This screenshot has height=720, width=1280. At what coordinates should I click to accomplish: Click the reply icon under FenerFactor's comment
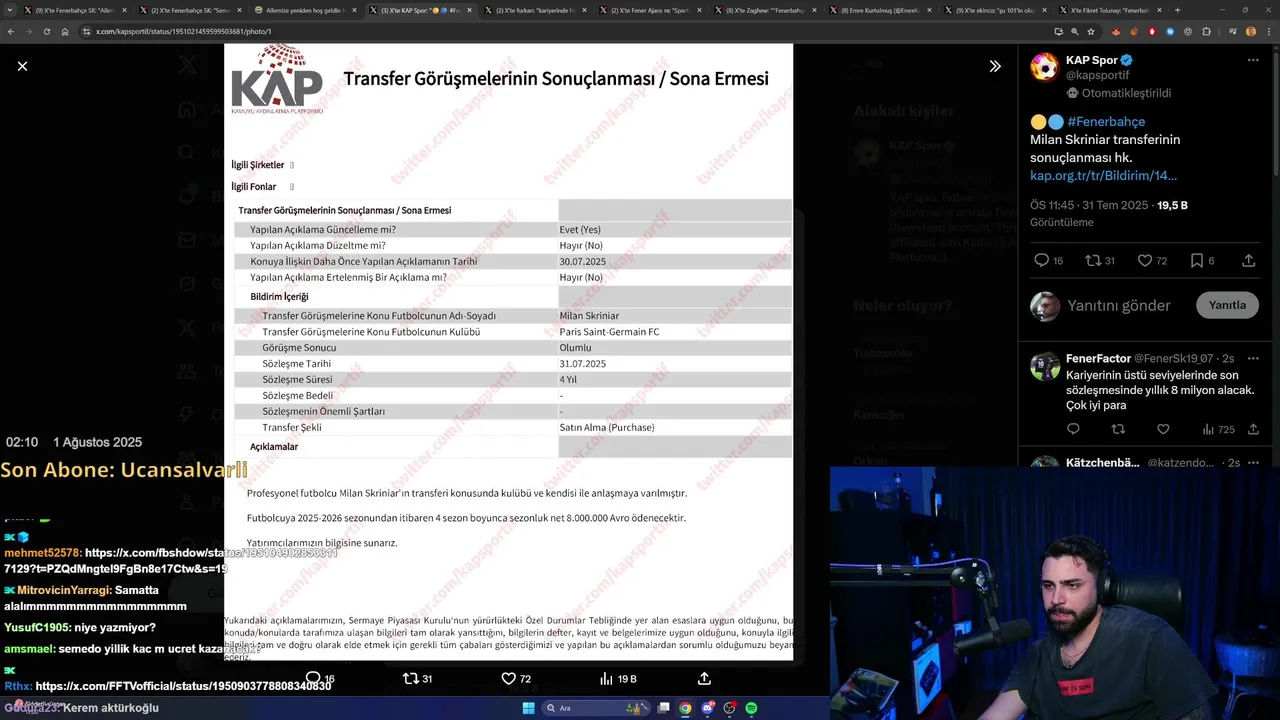(1073, 429)
